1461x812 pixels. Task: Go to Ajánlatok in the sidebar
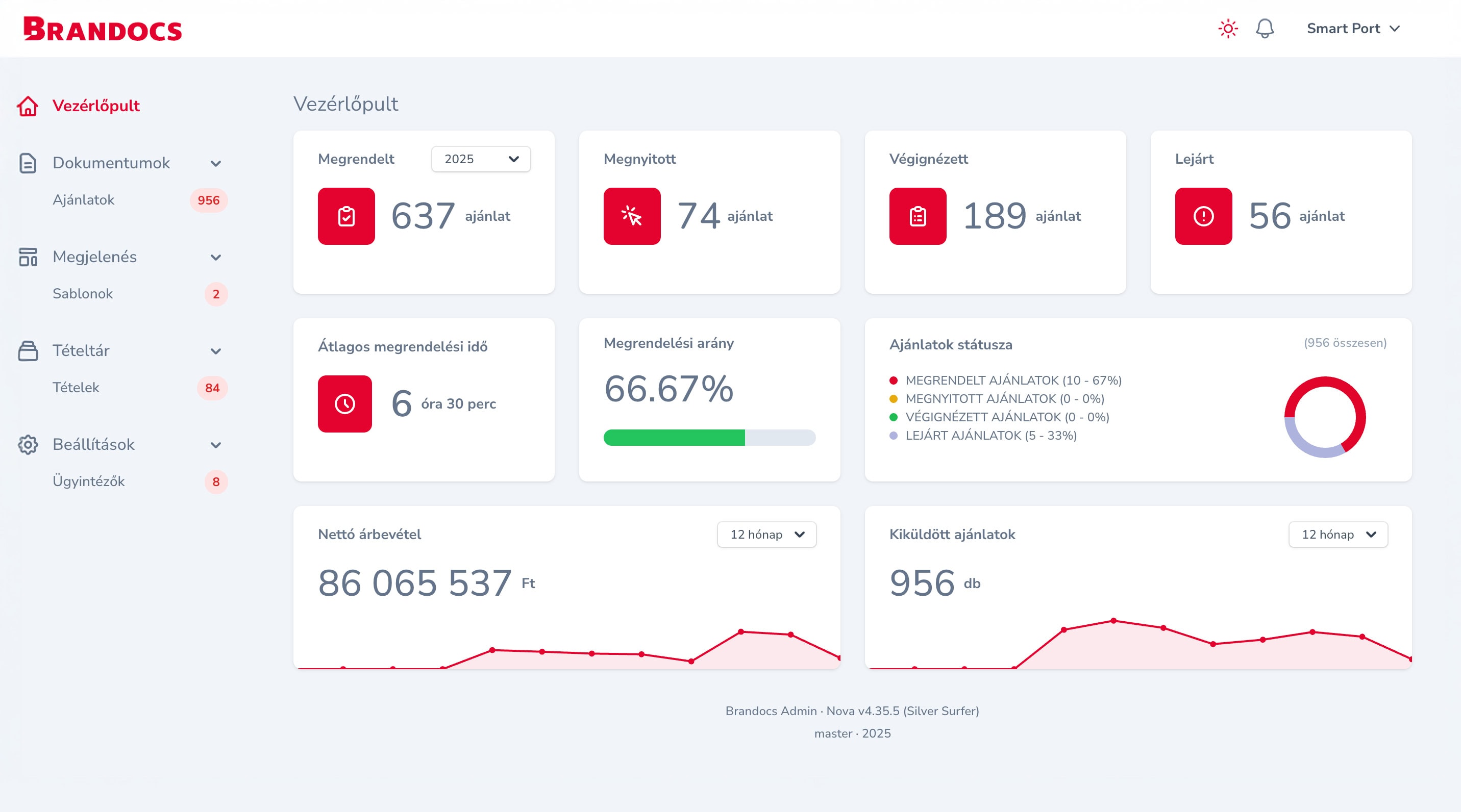[83, 200]
